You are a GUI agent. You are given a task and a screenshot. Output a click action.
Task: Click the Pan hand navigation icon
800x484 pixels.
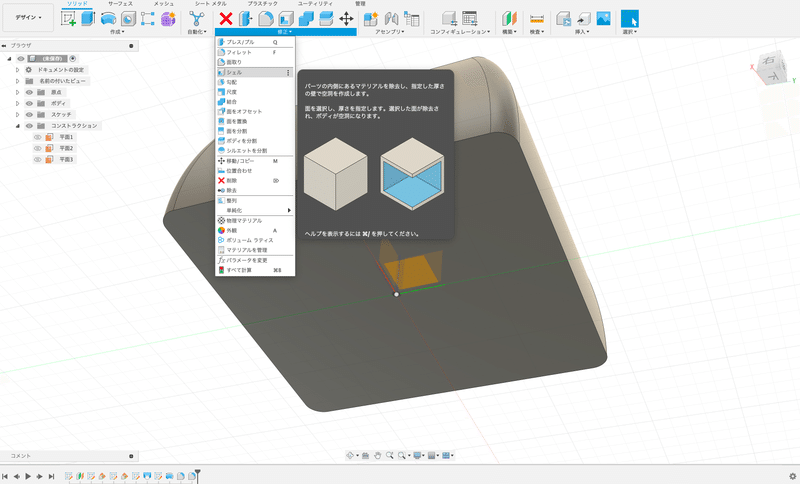(378, 455)
